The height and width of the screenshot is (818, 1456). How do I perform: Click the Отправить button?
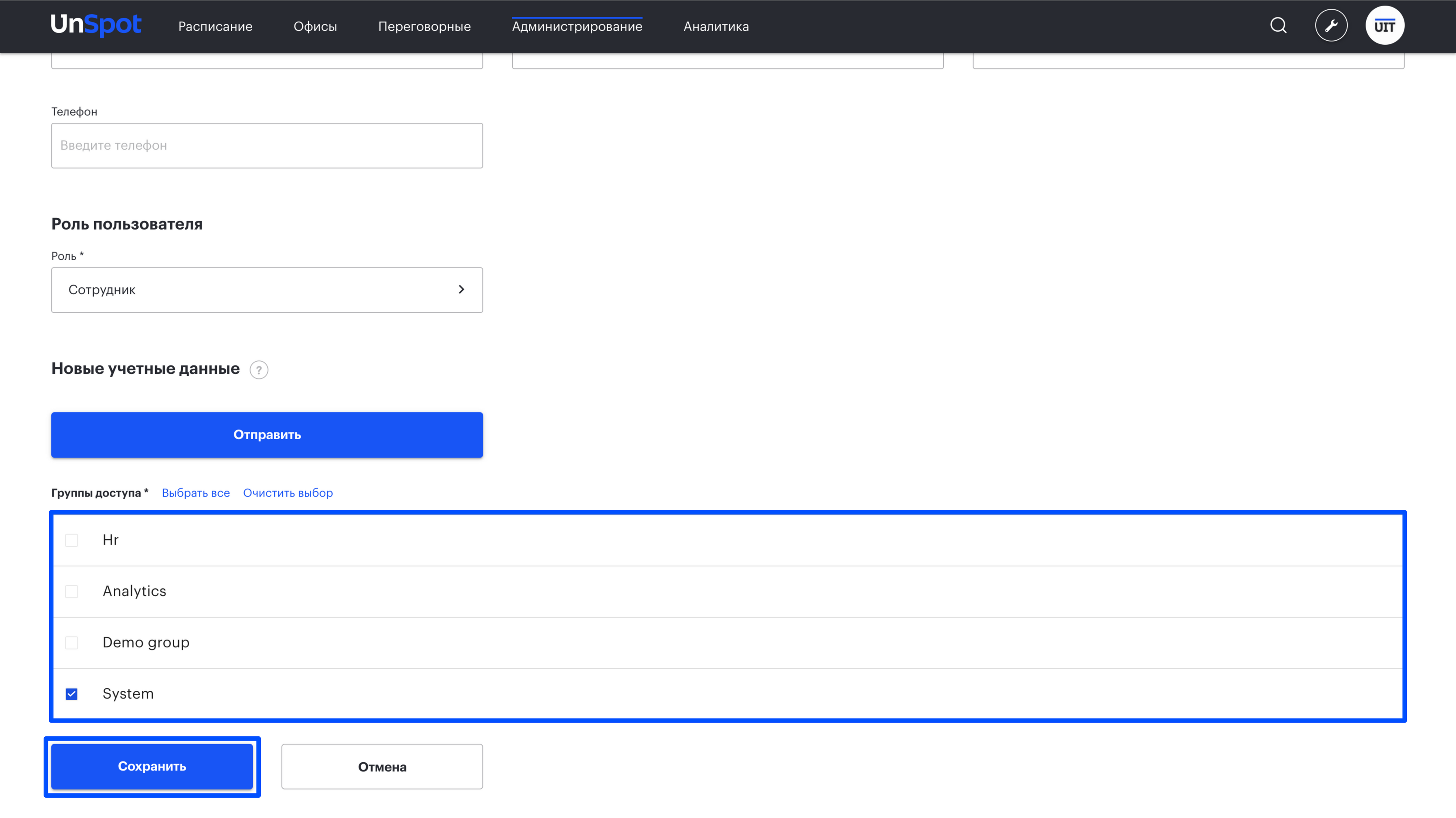tap(267, 435)
